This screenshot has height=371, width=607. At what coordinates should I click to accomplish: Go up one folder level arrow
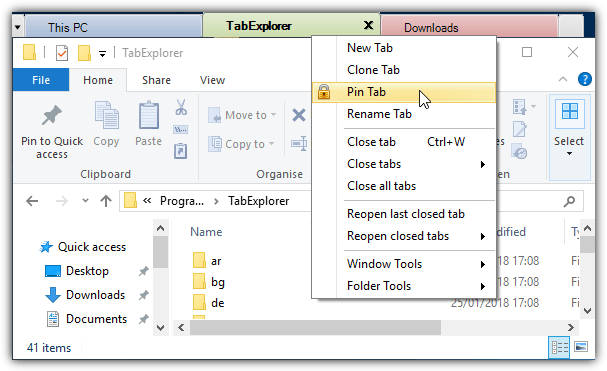point(106,201)
